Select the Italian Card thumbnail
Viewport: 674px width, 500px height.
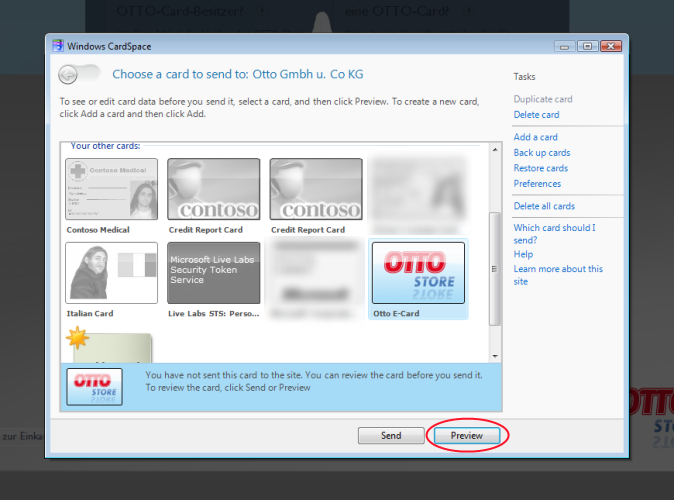[x=111, y=273]
